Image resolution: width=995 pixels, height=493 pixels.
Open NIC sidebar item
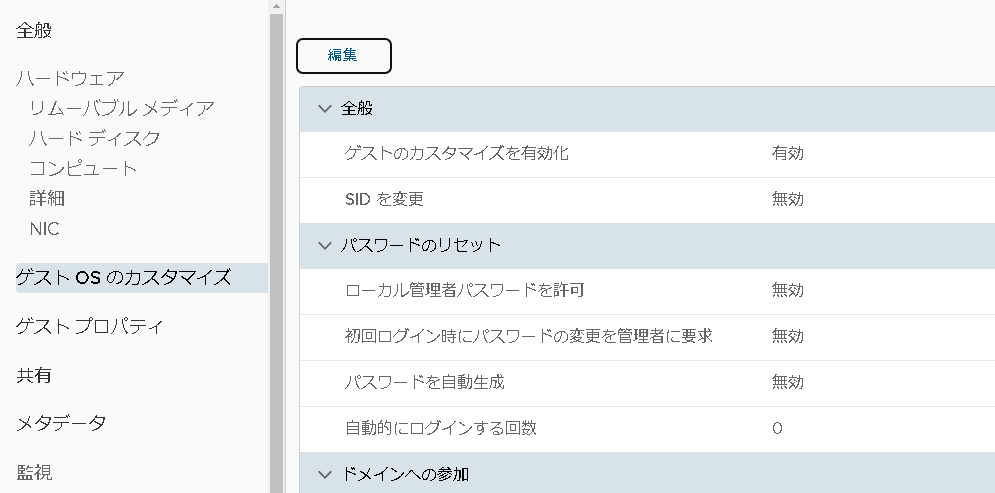[44, 228]
